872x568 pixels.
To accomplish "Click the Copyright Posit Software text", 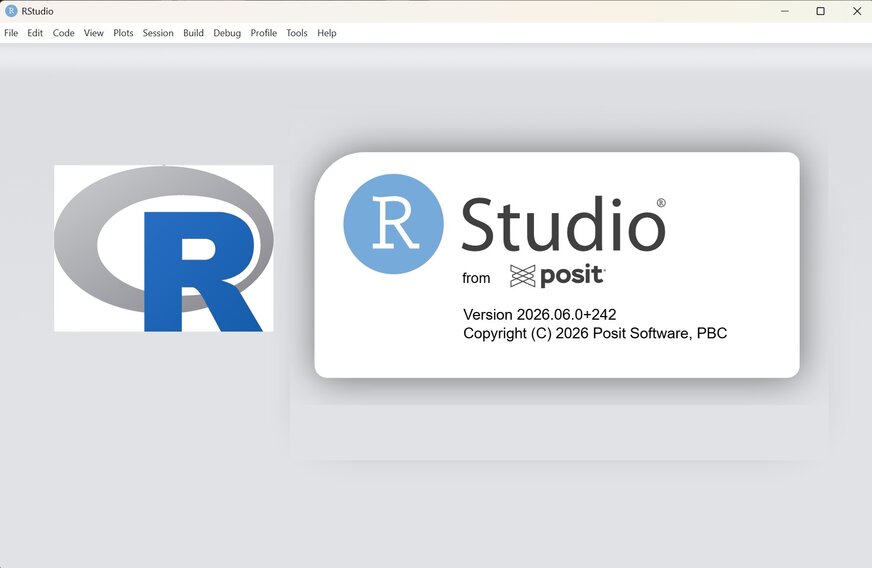I will click(x=595, y=333).
